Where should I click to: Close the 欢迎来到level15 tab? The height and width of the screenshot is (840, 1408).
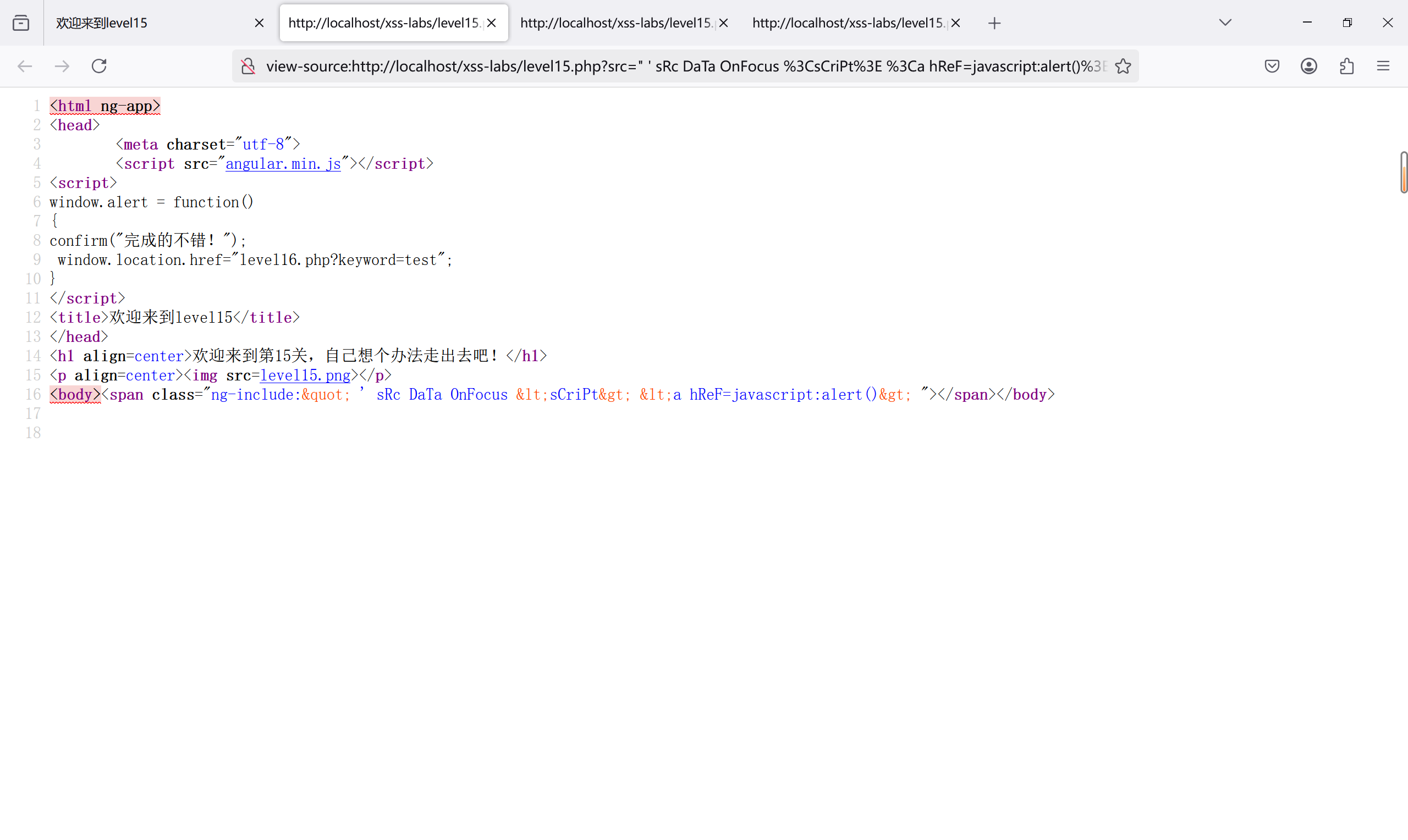259,23
